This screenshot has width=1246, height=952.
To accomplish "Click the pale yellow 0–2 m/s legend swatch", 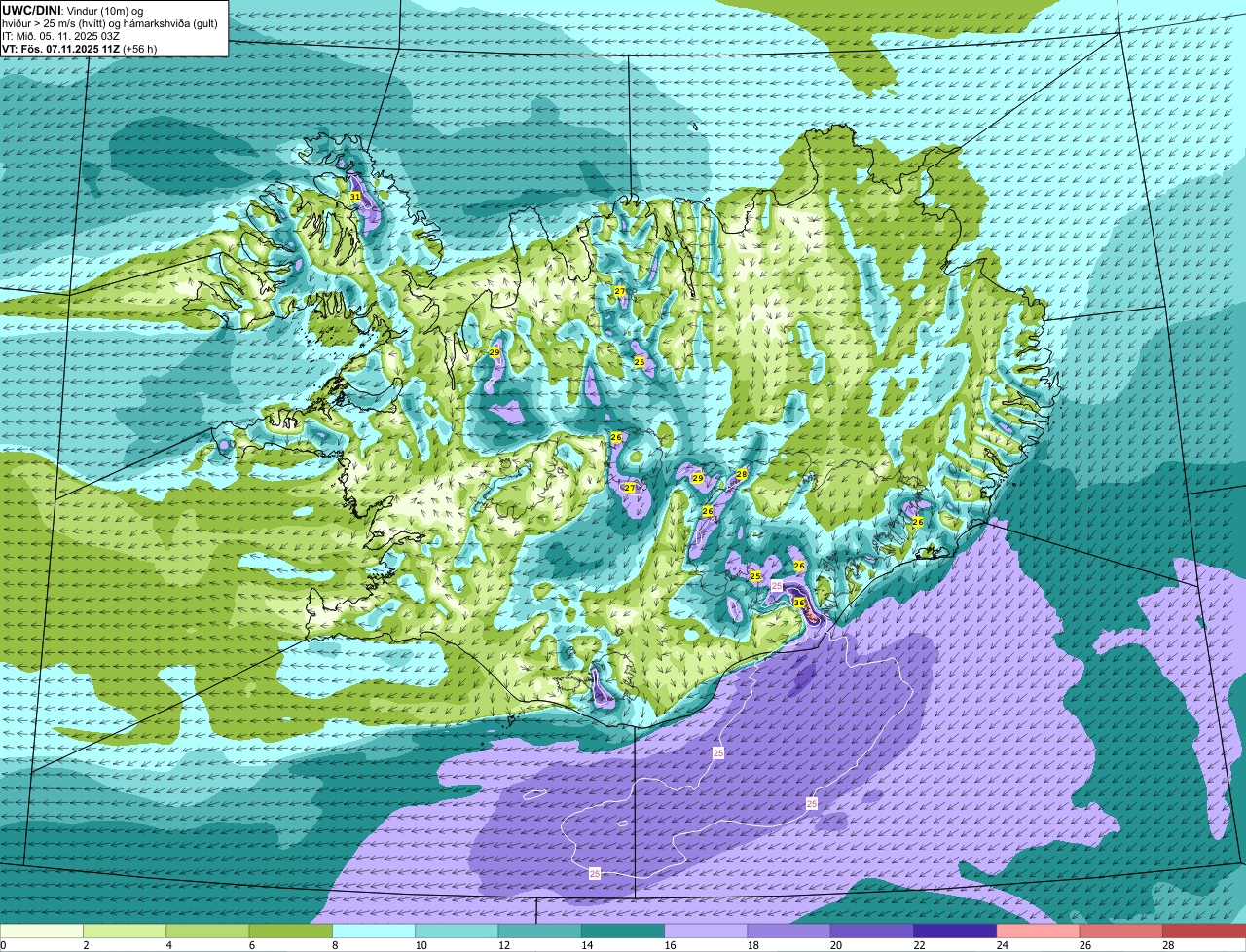I will (42, 932).
